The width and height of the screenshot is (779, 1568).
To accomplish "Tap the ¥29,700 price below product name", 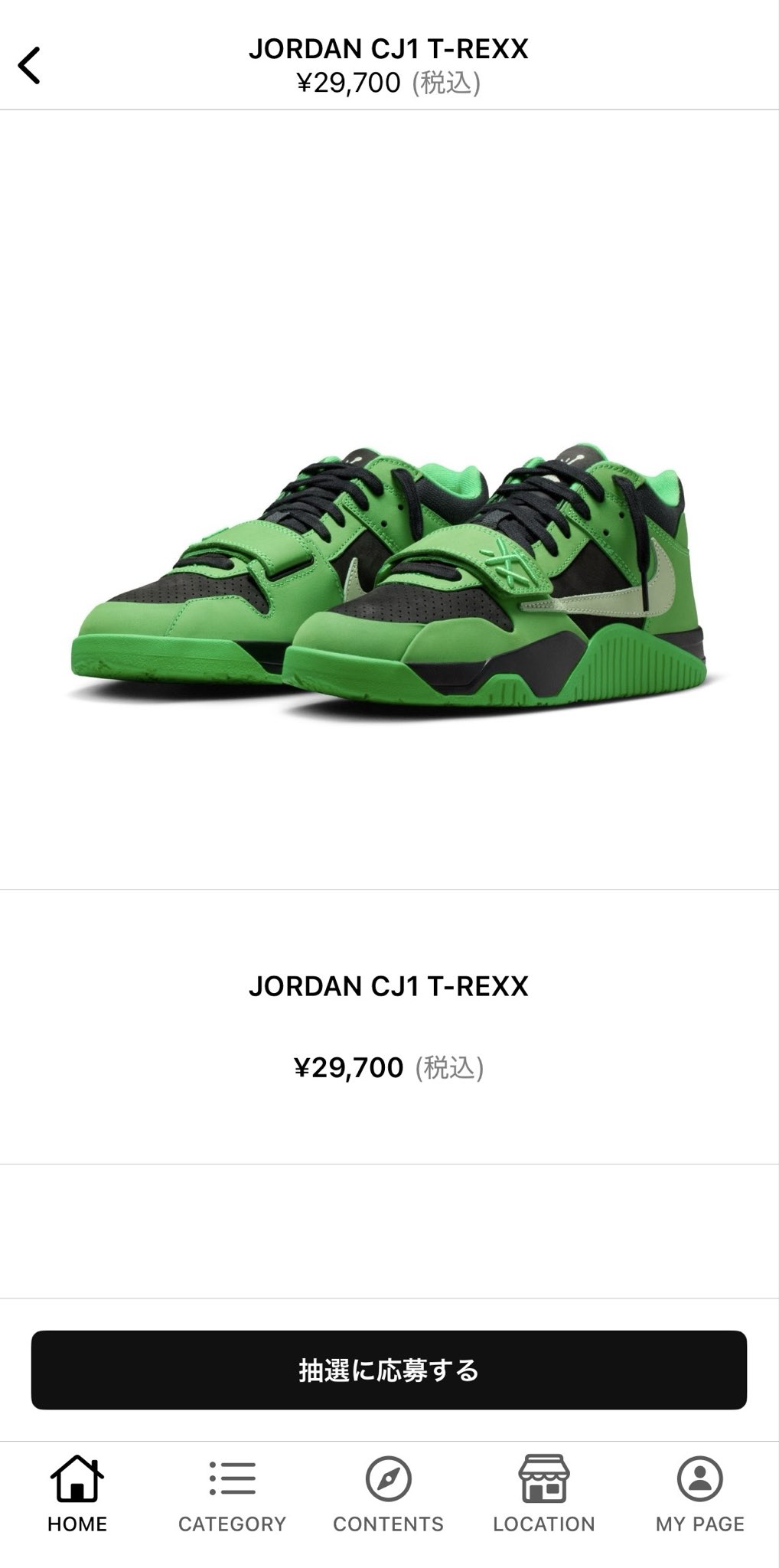I will pyautogui.click(x=349, y=1067).
